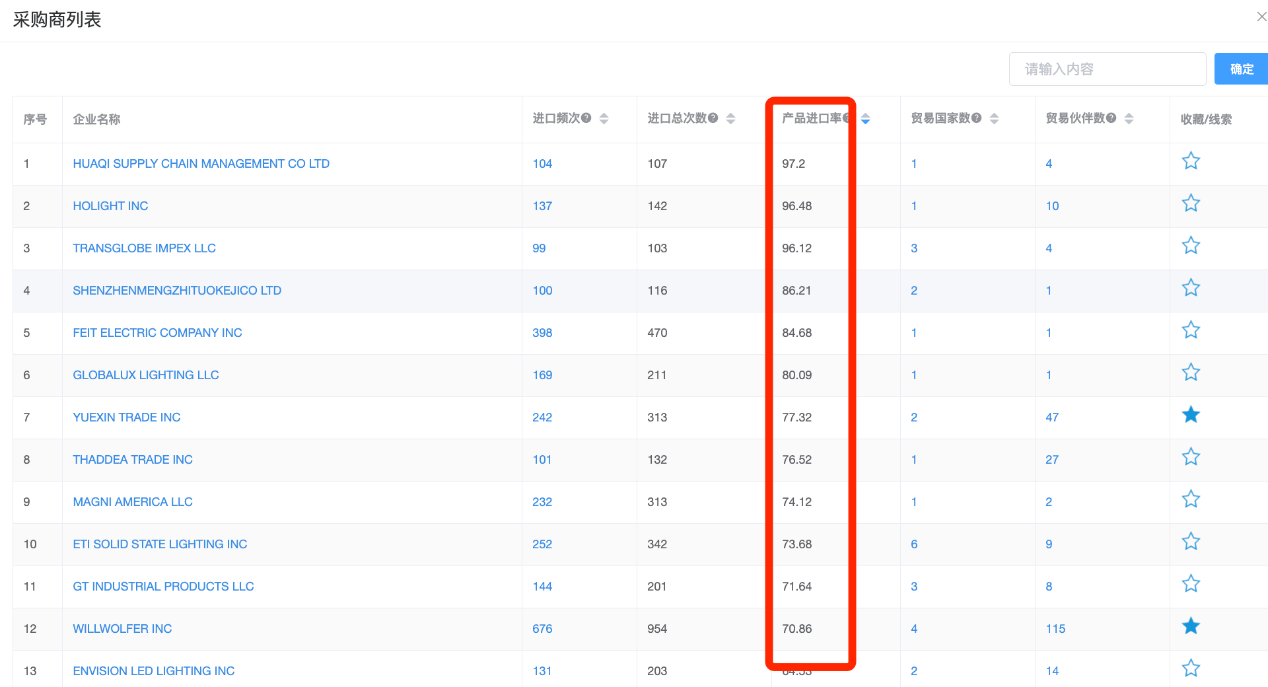Open help icon beside 贸易国家数 header
This screenshot has width=1268, height=687.
[x=976, y=118]
